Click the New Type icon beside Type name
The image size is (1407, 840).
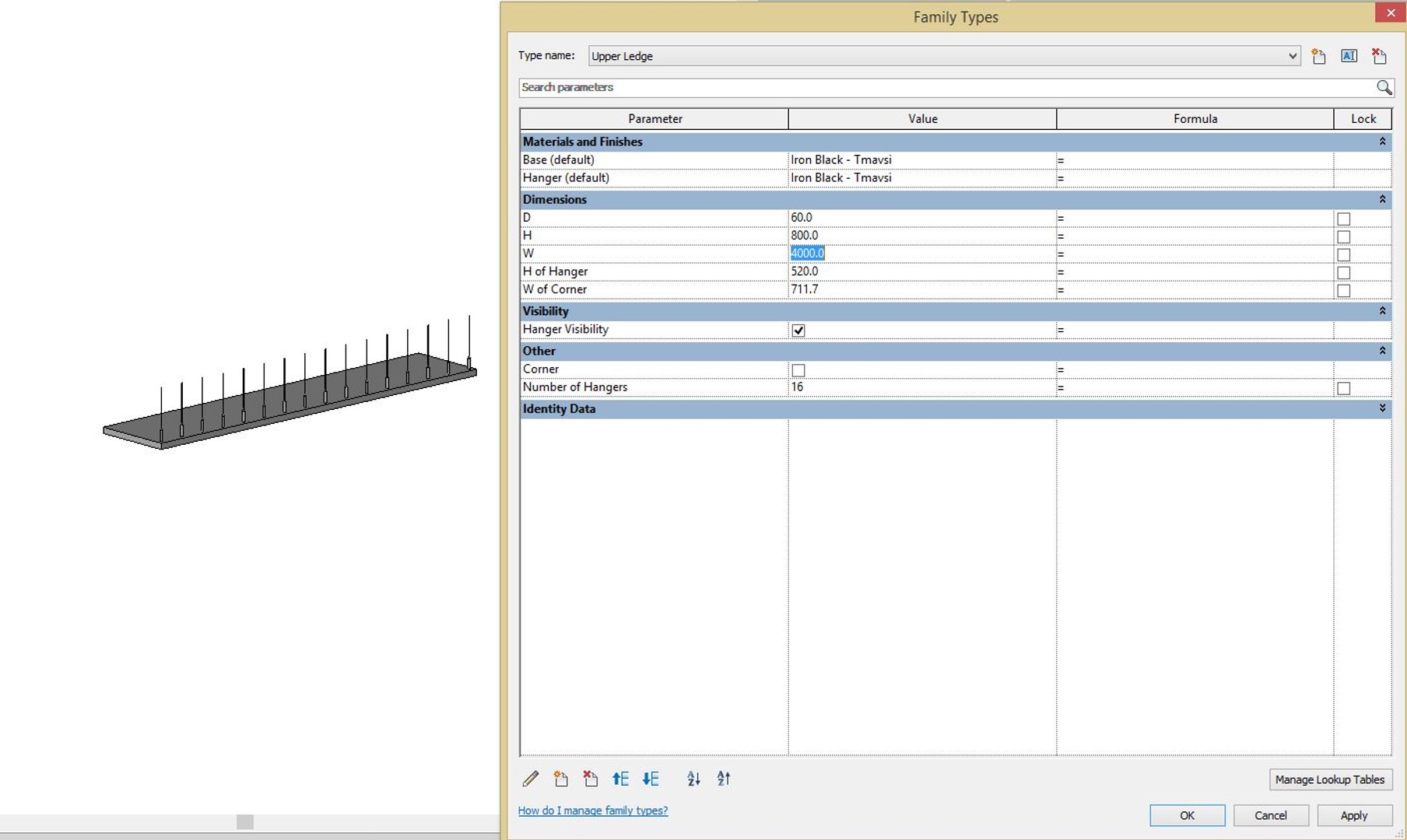click(1318, 56)
